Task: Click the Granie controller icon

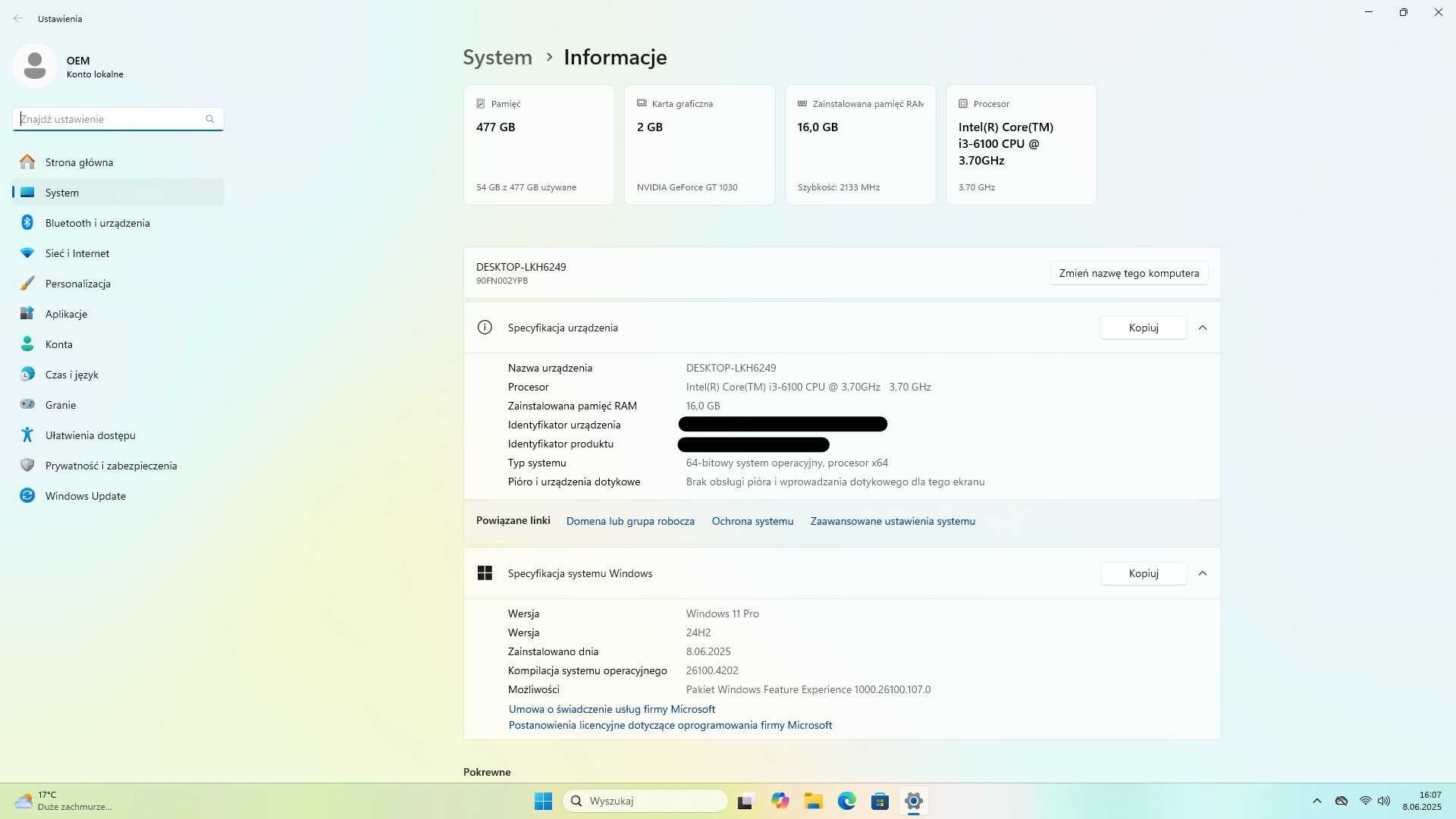Action: (27, 404)
